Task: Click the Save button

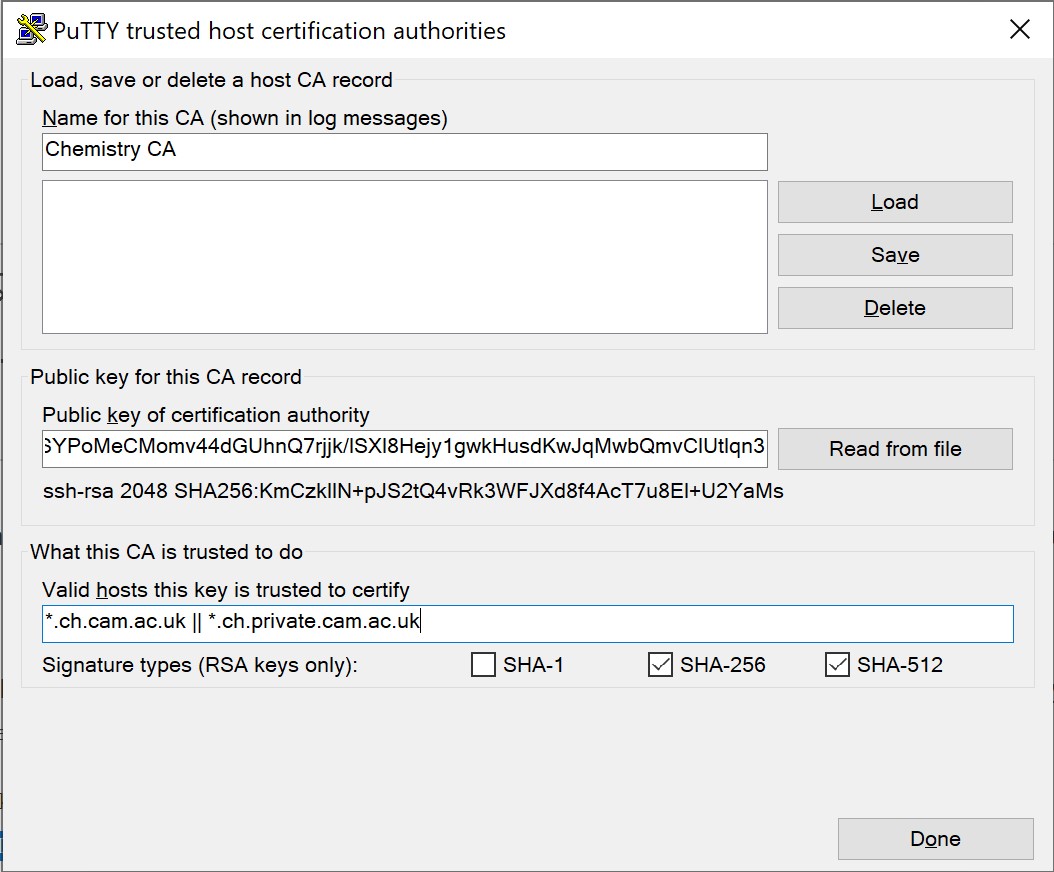Action: [x=895, y=255]
